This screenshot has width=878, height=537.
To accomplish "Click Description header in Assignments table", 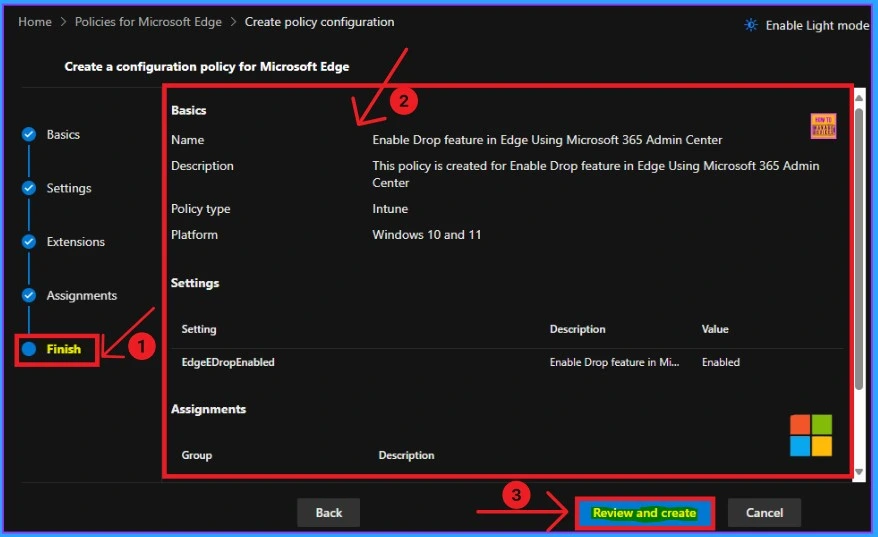I will point(406,455).
